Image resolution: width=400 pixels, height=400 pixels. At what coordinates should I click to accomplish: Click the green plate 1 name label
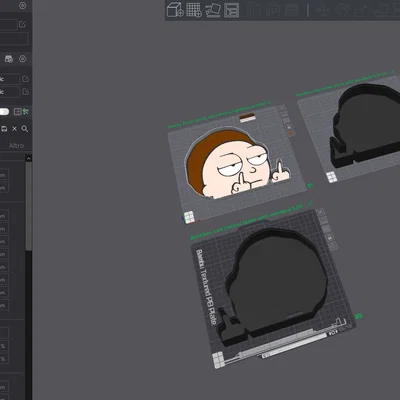[x=219, y=114]
